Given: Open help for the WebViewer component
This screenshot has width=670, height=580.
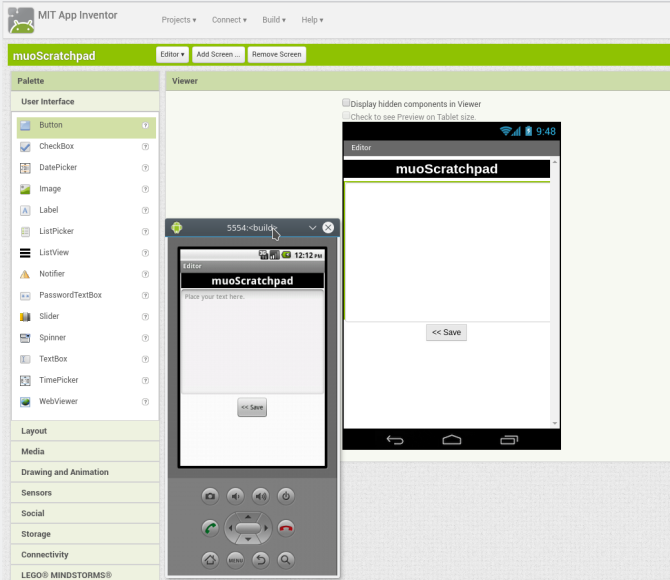Looking at the screenshot, I should click(145, 401).
